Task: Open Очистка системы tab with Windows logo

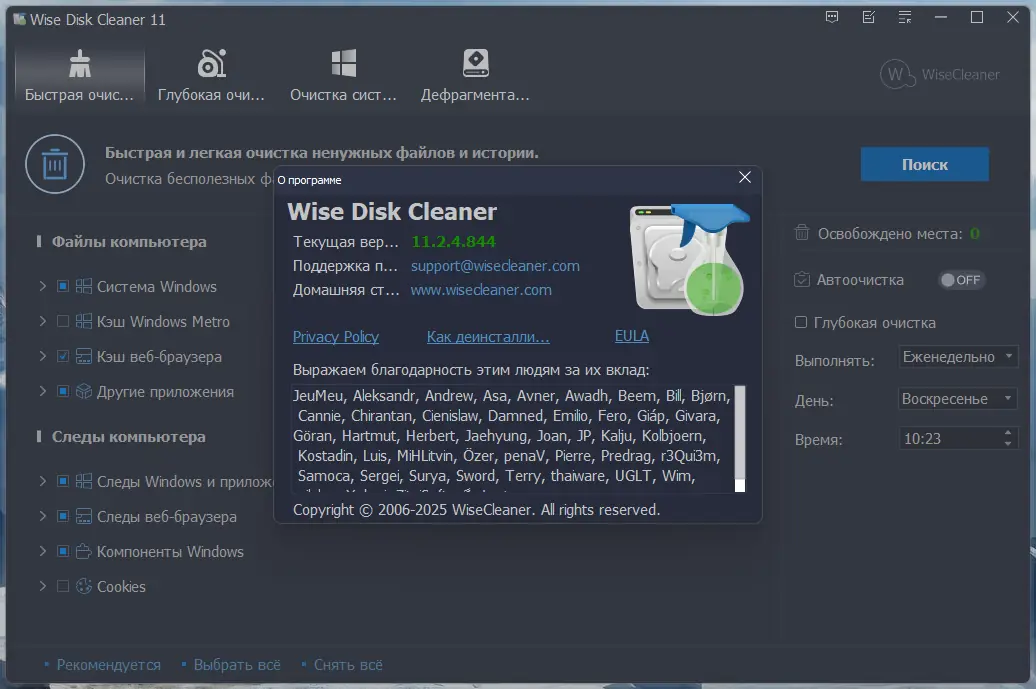Action: [343, 75]
